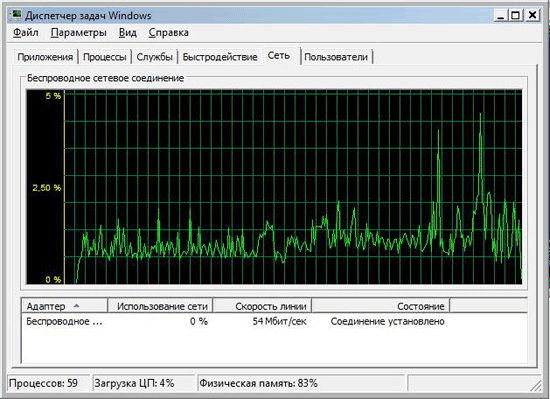Switch to the Пользователи tab
The image size is (550, 399).
[x=336, y=57]
